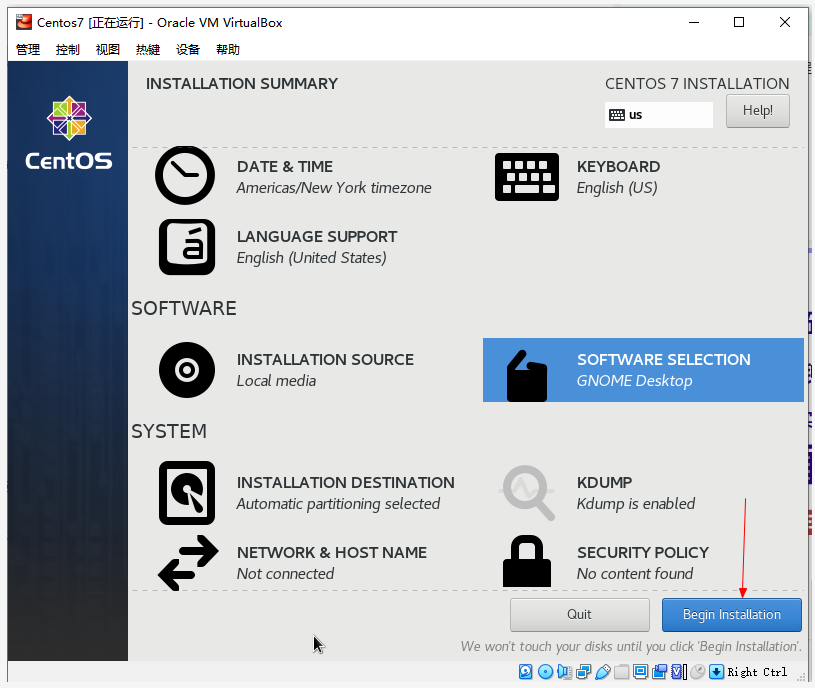This screenshot has width=815, height=688.
Task: Click 'No content found' text
Action: [635, 574]
